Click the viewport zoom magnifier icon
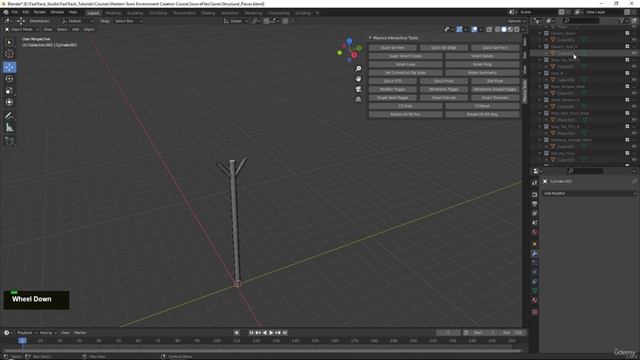 358,69
